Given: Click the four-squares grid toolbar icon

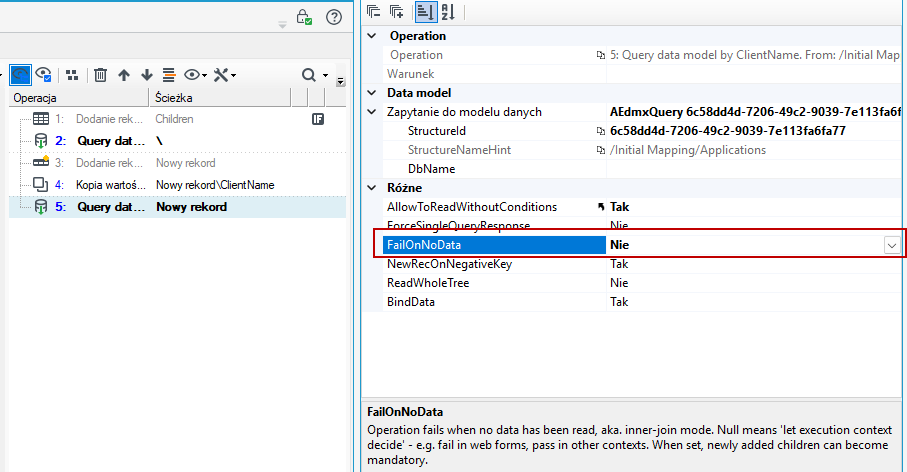Looking at the screenshot, I should [72, 75].
